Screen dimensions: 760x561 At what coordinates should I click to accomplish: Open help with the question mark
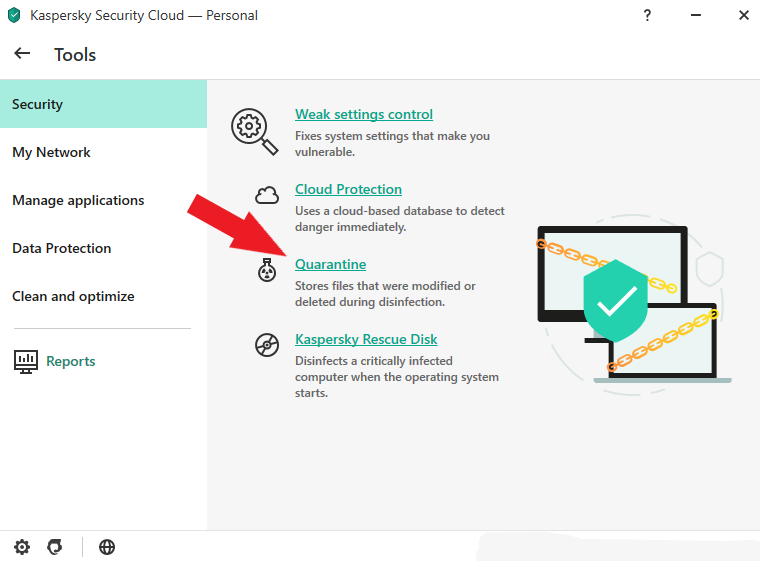647,16
